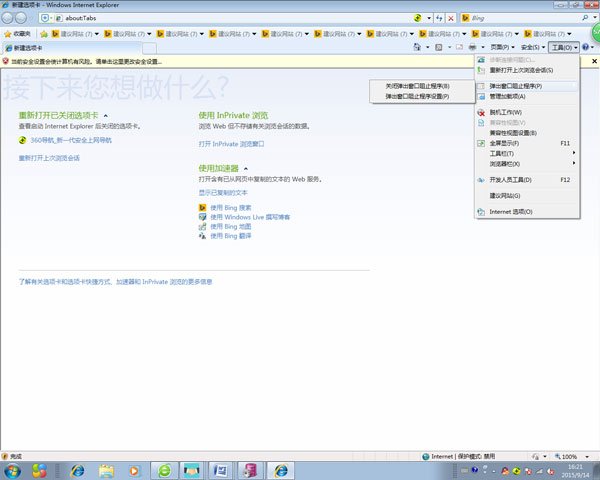Click the 打开 InPrivate 浏览窗口 link
The height and width of the screenshot is (480, 600).
[x=231, y=144]
